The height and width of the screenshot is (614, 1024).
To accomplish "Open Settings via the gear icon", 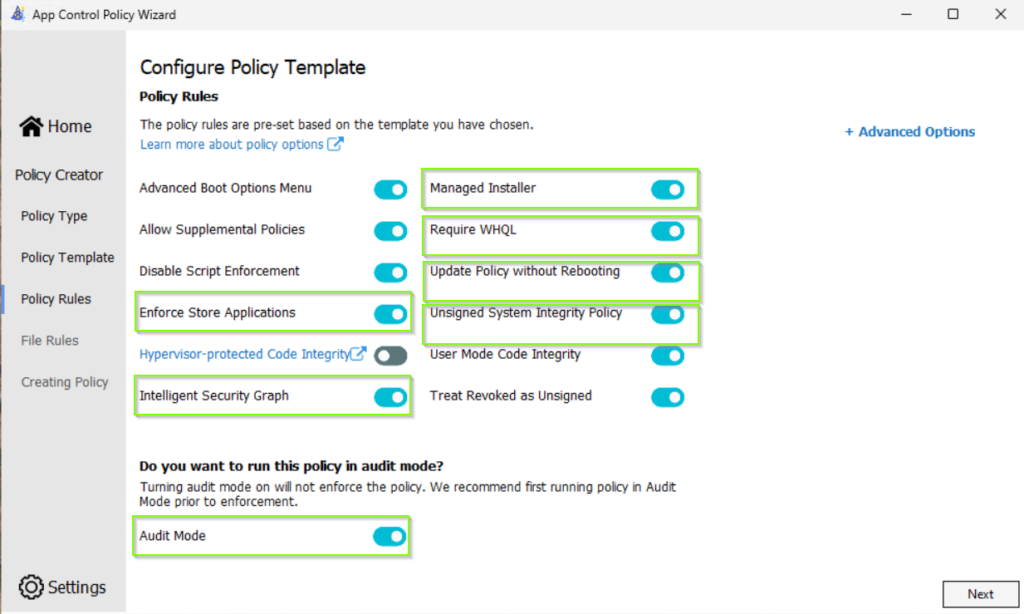I will (x=31, y=587).
